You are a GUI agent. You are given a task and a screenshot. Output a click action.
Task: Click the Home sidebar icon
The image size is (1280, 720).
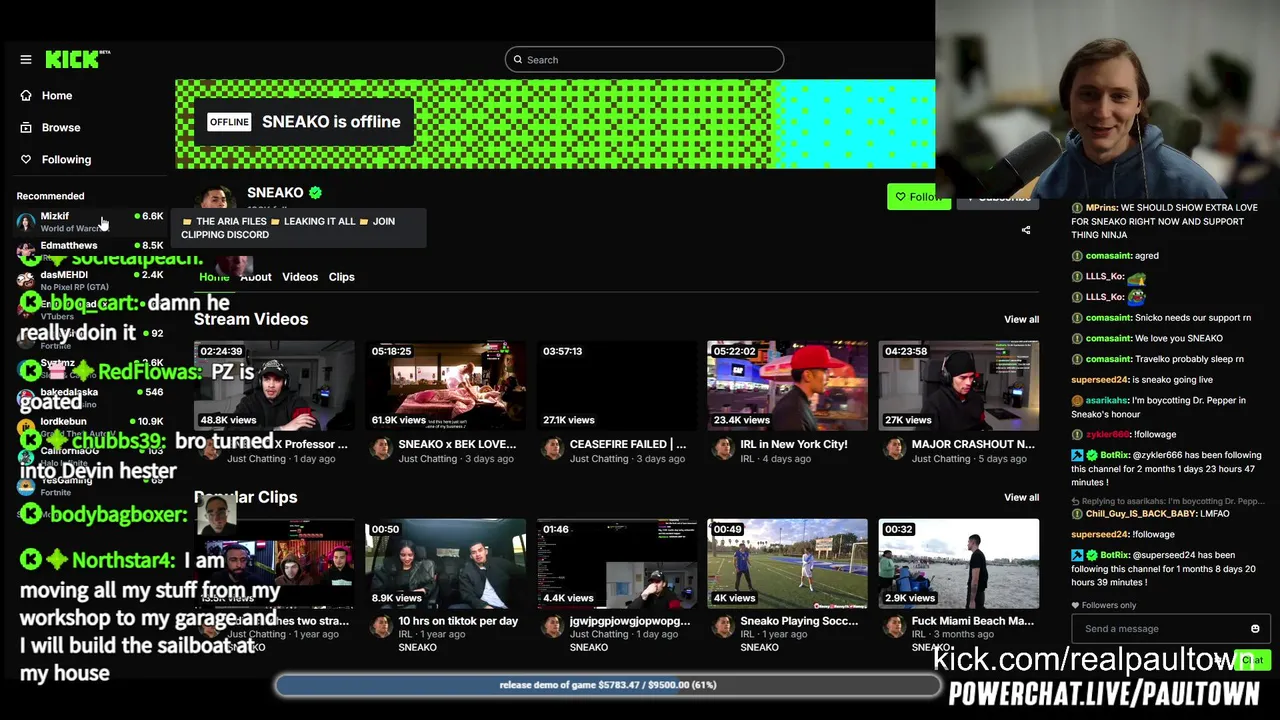[26, 96]
